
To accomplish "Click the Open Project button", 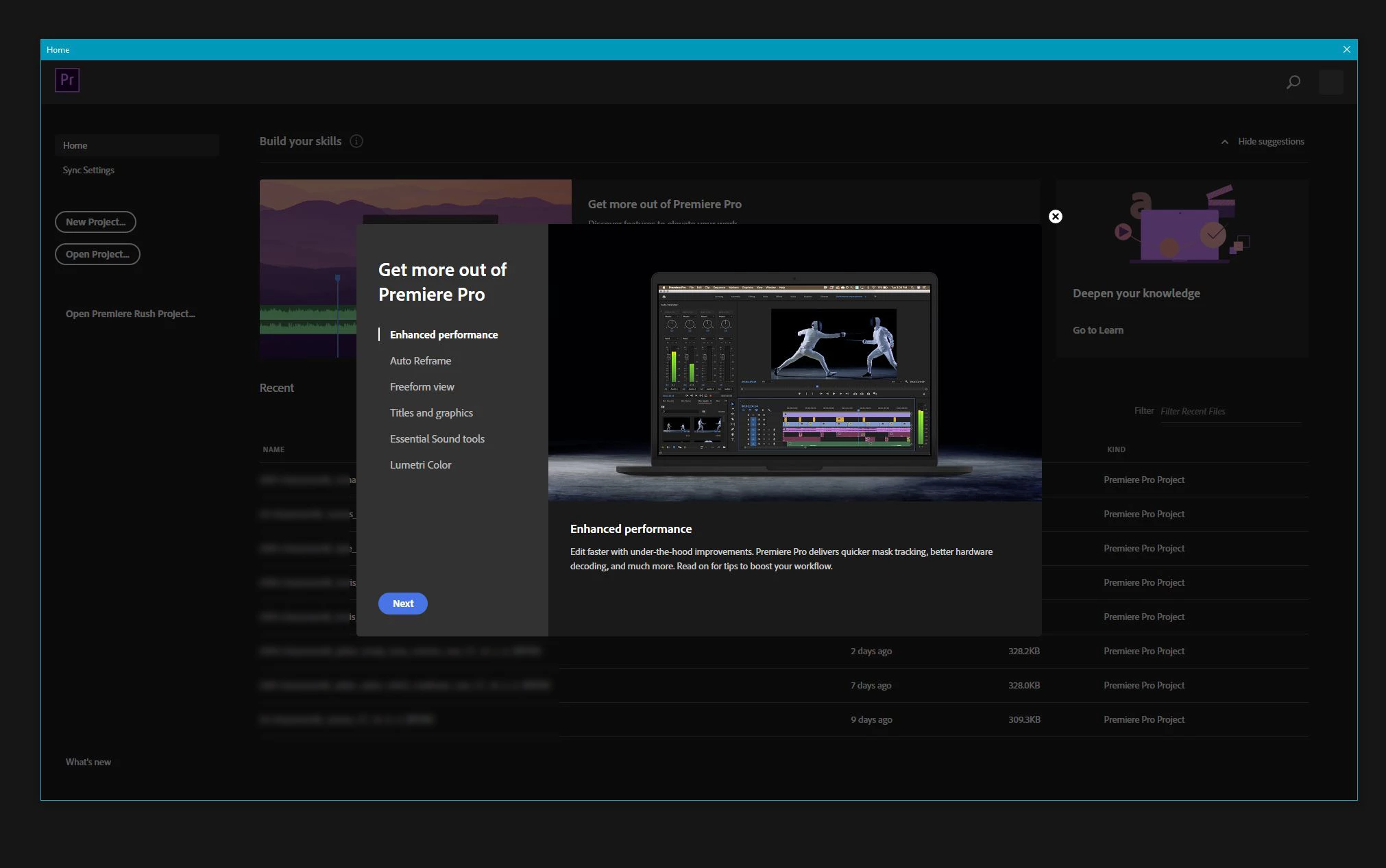I will [97, 254].
